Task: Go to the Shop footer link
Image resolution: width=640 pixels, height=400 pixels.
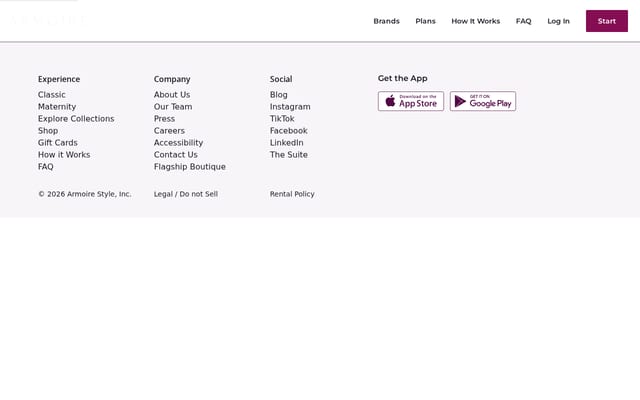Action: [x=48, y=131]
